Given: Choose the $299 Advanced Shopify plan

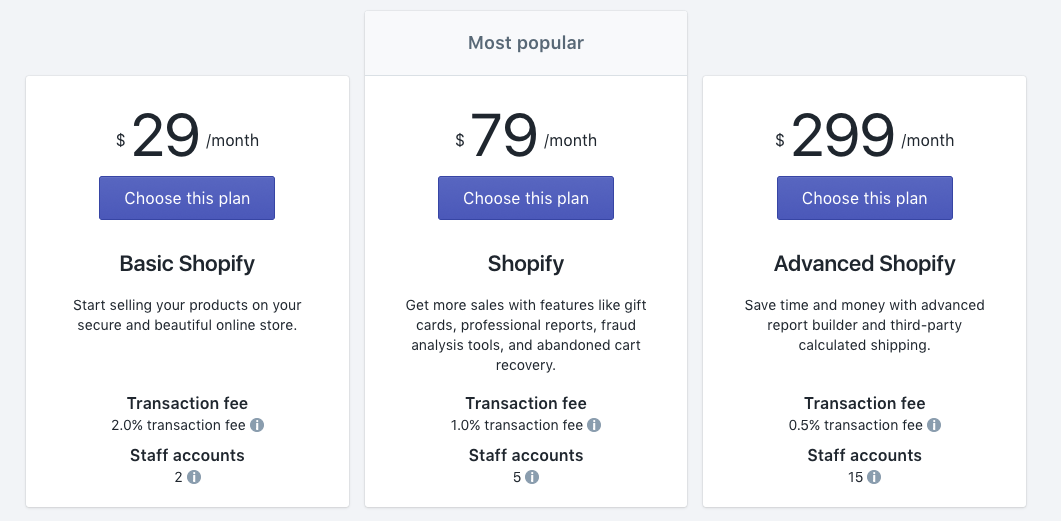Looking at the screenshot, I should click(x=865, y=198).
